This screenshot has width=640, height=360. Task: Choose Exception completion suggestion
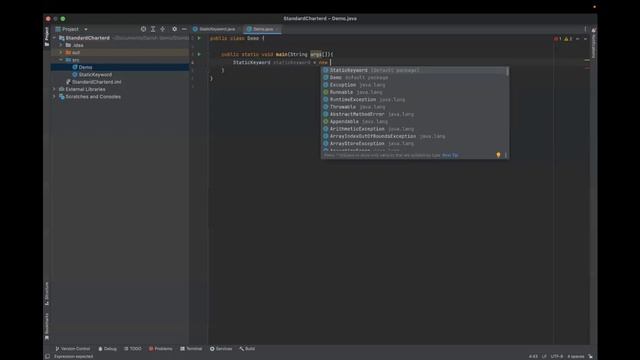coord(414,85)
